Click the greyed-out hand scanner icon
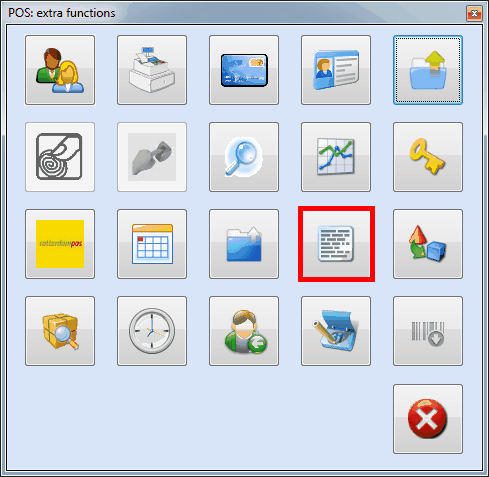 tap(152, 157)
